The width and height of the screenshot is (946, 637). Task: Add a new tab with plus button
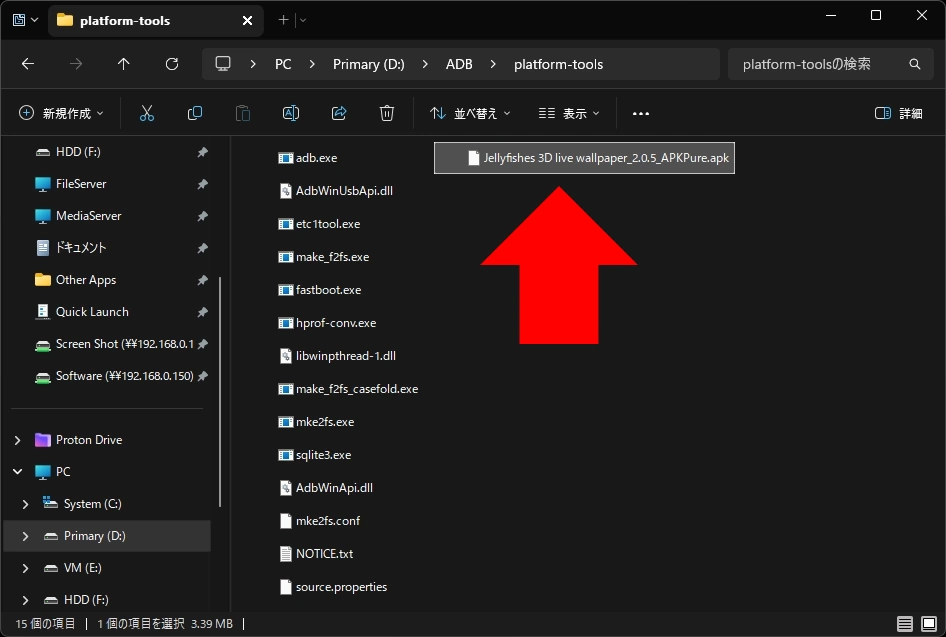(283, 20)
